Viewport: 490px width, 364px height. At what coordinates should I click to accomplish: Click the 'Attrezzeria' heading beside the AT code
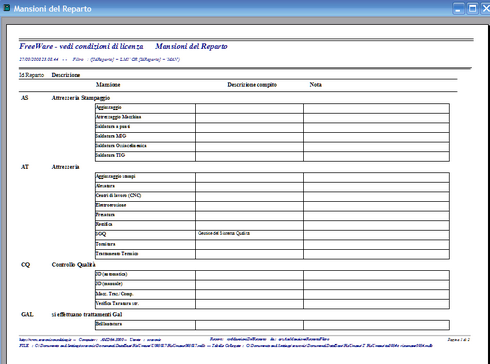click(x=65, y=167)
